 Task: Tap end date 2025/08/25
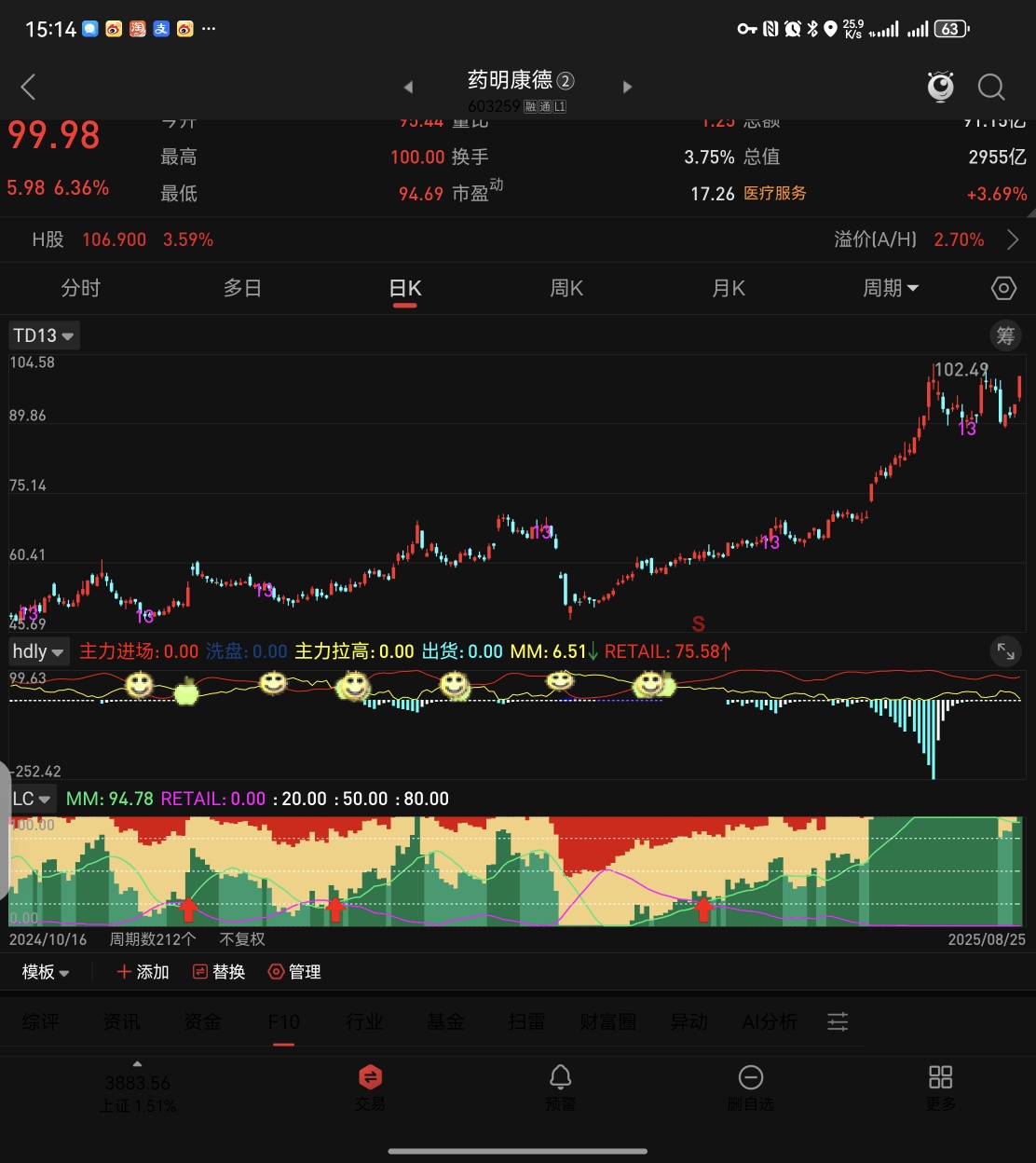coord(987,939)
